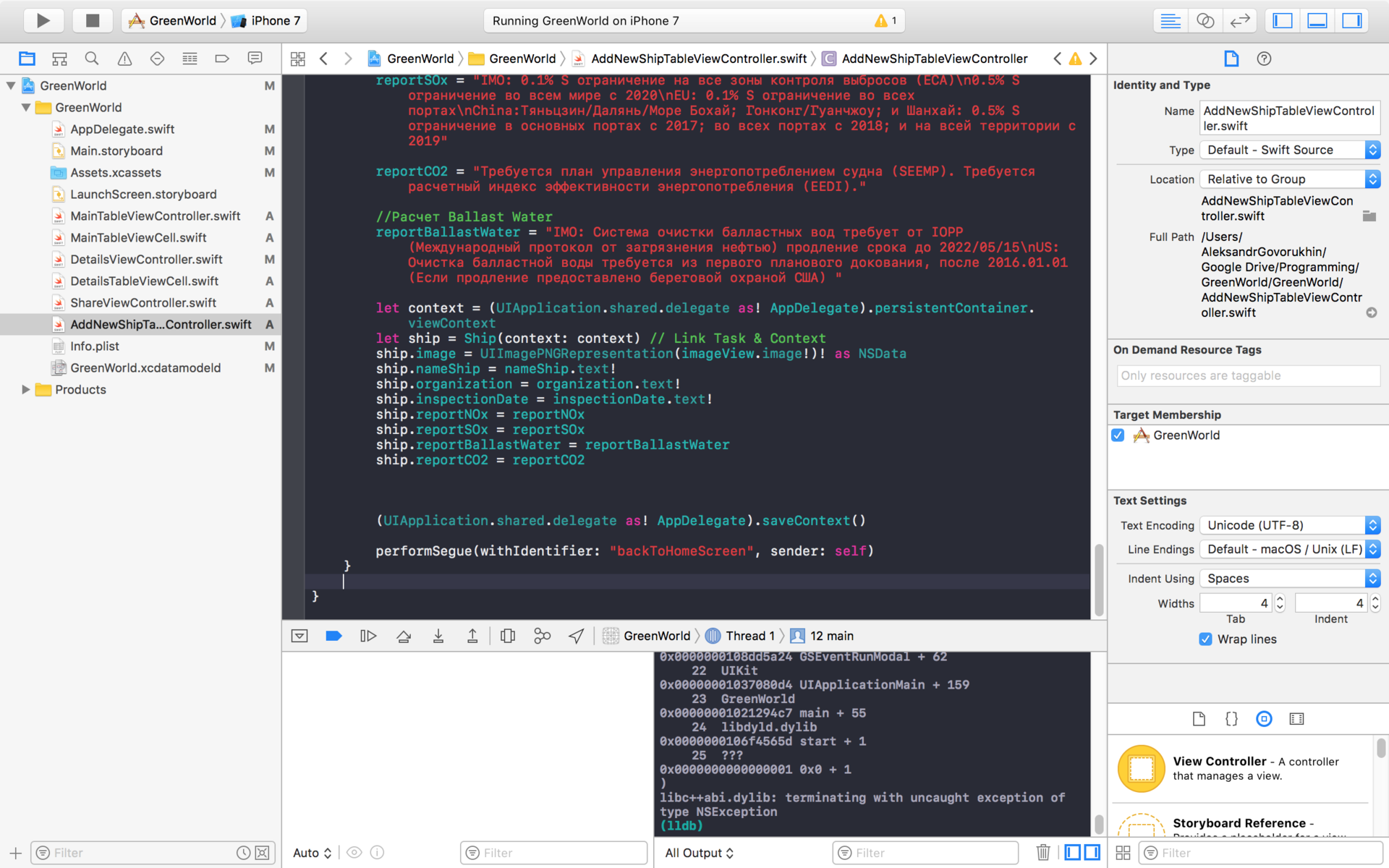Open AppDelegate.swift file
This screenshot has width=1389, height=868.
(122, 129)
